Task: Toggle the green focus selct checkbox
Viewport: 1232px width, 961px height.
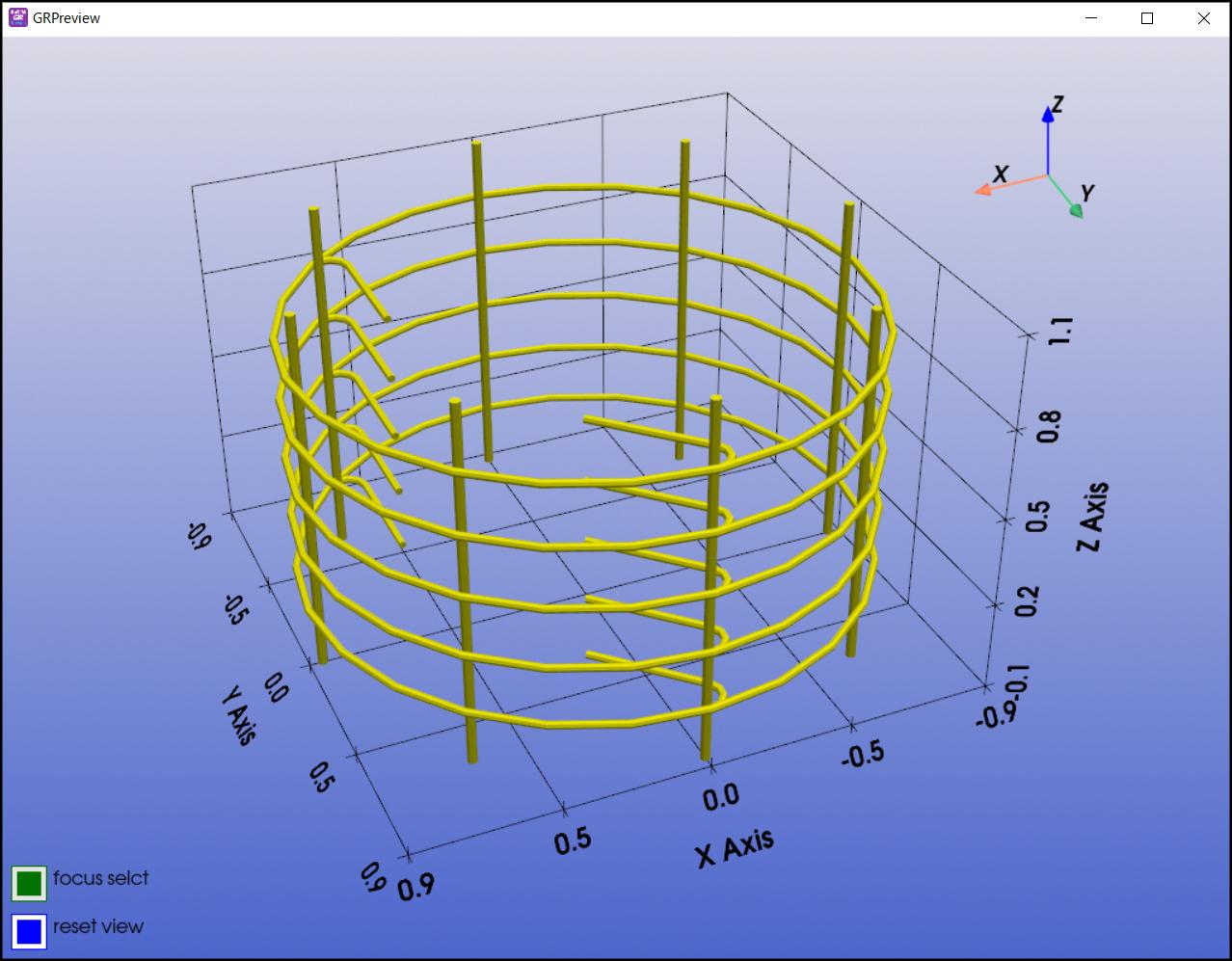Action: pos(29,882)
